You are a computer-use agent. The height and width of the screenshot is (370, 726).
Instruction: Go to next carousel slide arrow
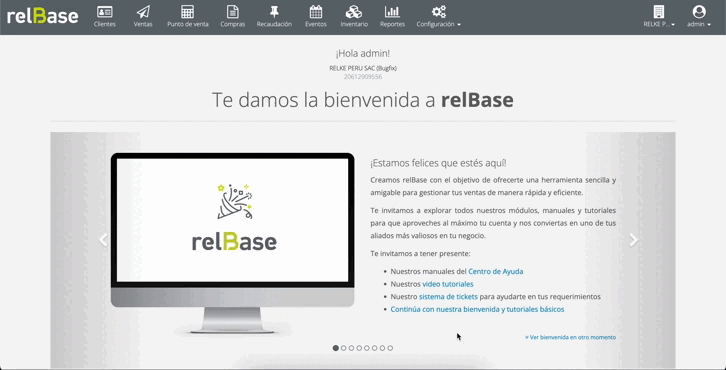click(633, 240)
